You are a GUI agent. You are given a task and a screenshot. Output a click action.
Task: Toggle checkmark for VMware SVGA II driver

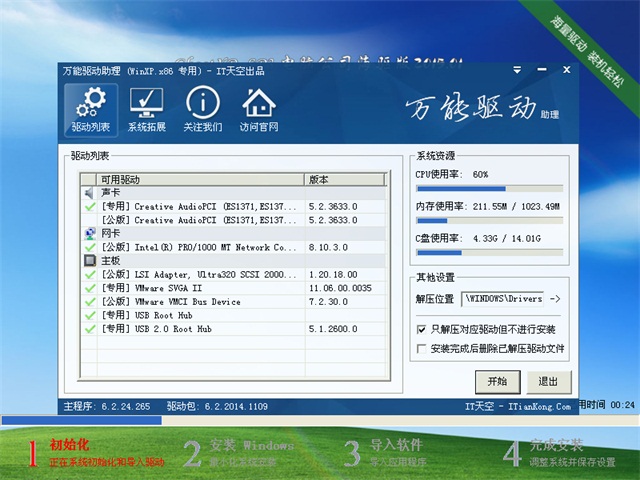90,287
